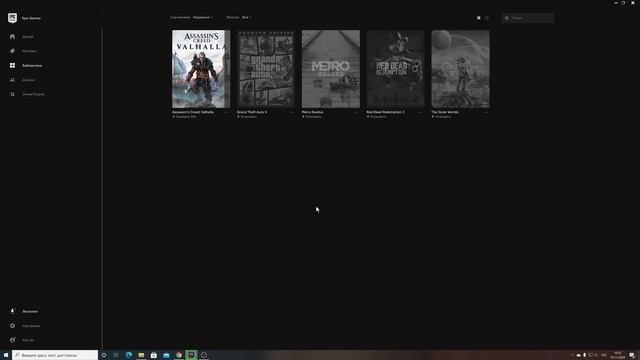Open options menu for Grand Theft Auto V
This screenshot has height=360, width=640.
pos(291,112)
